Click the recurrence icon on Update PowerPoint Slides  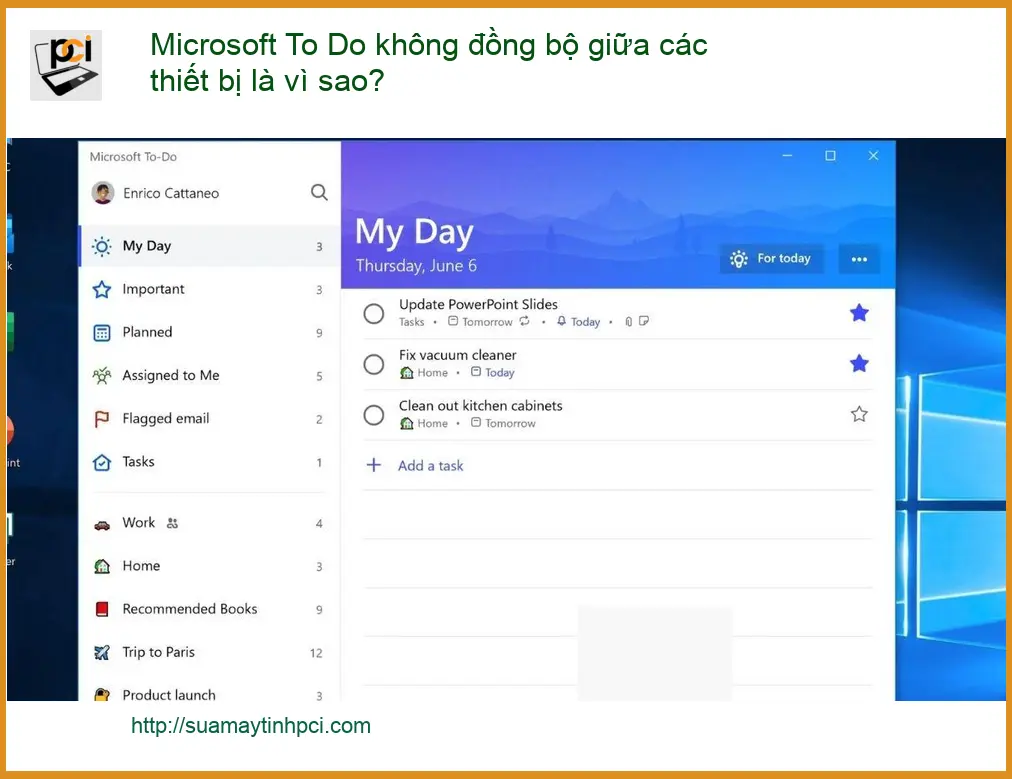(524, 321)
